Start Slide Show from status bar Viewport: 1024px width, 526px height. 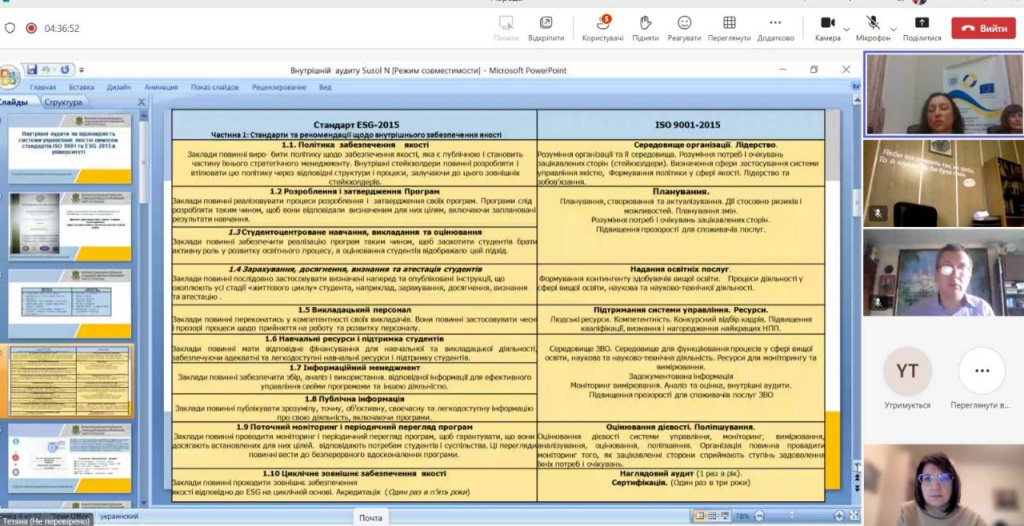tap(724, 516)
